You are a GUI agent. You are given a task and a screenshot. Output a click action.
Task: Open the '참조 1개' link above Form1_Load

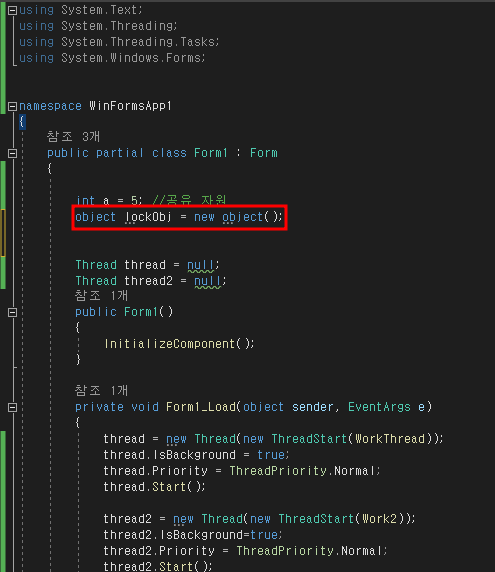pyautogui.click(x=101, y=391)
